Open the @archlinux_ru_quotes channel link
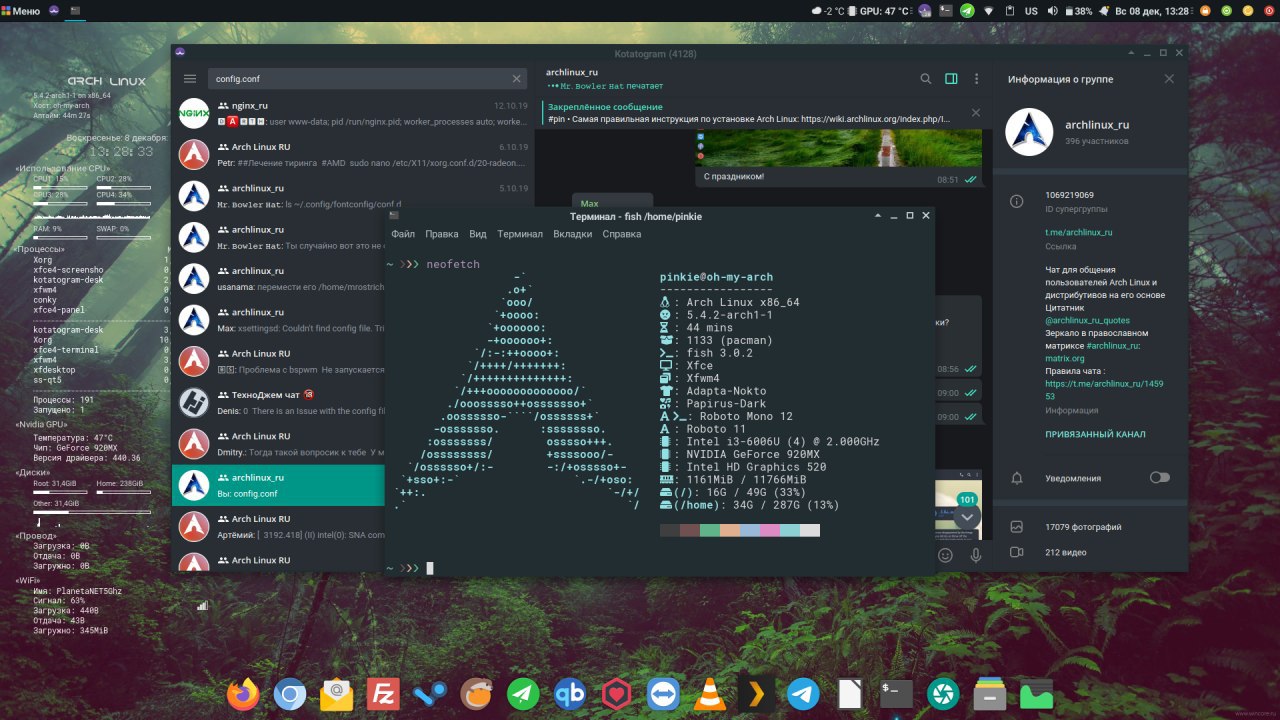The width and height of the screenshot is (1280, 720). point(1088,321)
